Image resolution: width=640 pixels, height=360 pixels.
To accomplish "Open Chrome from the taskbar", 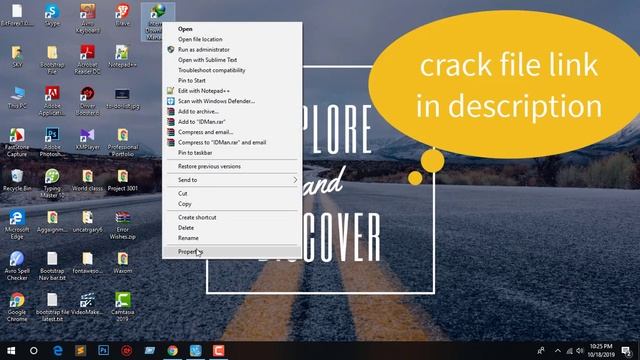I will 172,351.
